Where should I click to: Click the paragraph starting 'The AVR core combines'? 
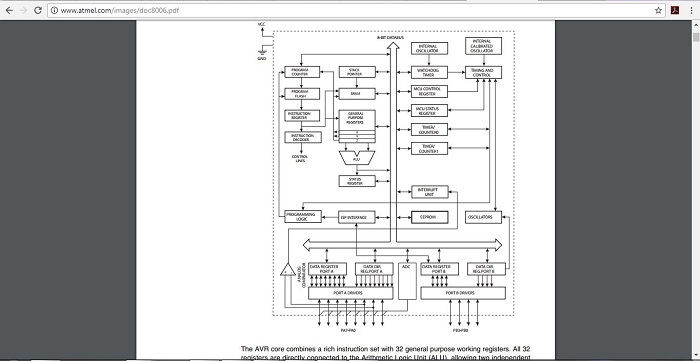click(x=386, y=353)
